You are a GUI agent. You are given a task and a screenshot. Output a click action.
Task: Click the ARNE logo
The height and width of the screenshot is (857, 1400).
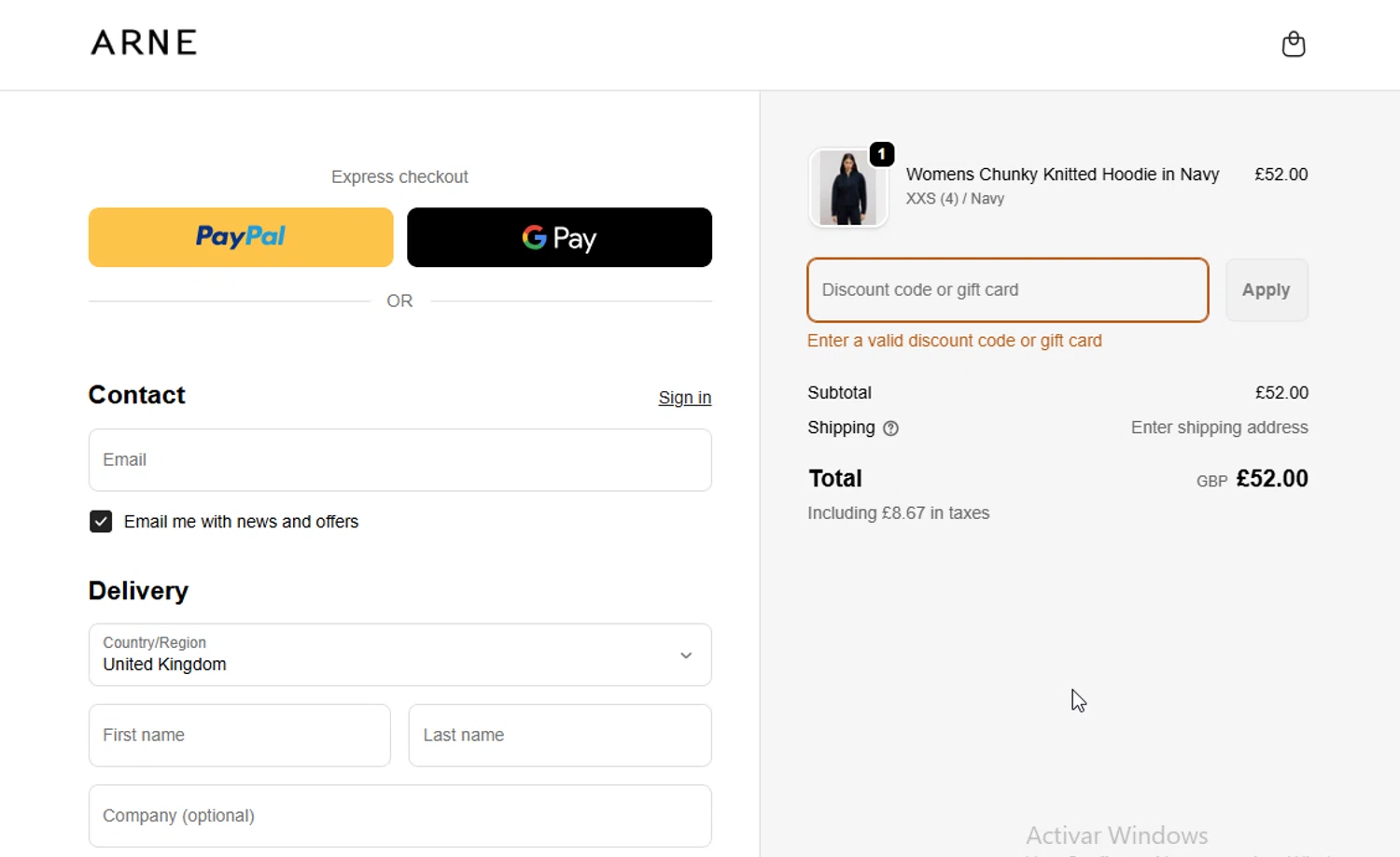144,42
